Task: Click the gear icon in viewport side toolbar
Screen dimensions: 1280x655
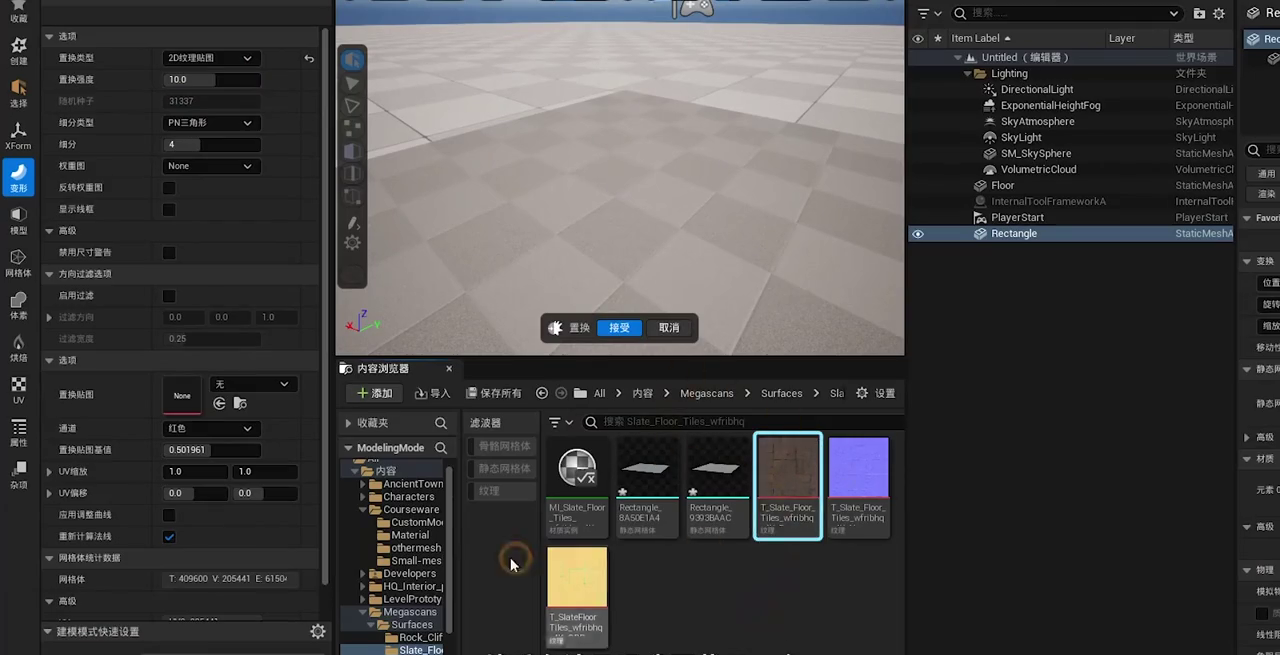Action: point(352,243)
